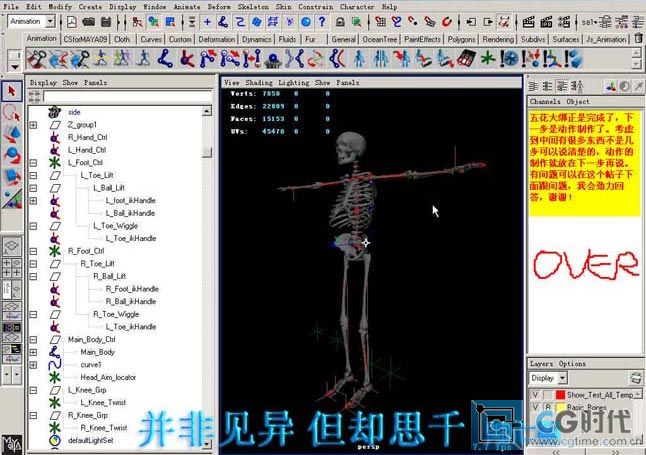
Task: Create new layer icon in Layer Editor
Action: 636,378
